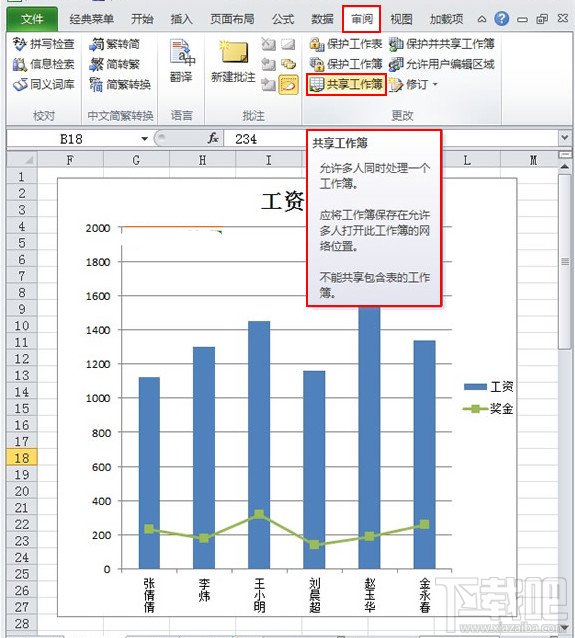Switch to the 开始 tab
The width and height of the screenshot is (575, 638).
click(x=142, y=19)
